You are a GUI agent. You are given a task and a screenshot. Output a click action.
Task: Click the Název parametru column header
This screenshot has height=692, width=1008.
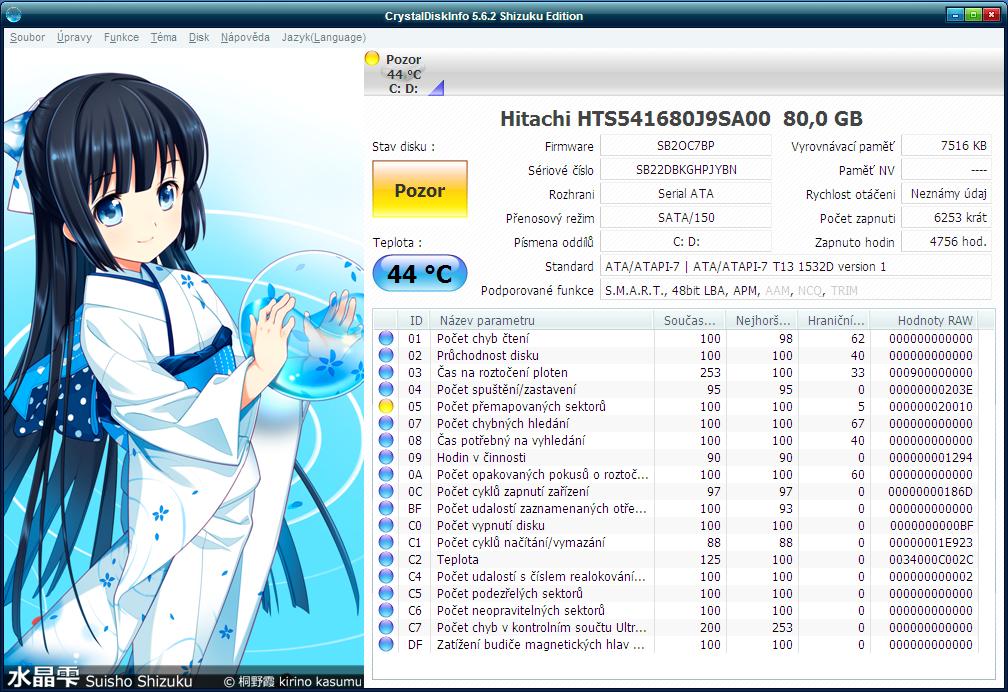543,320
